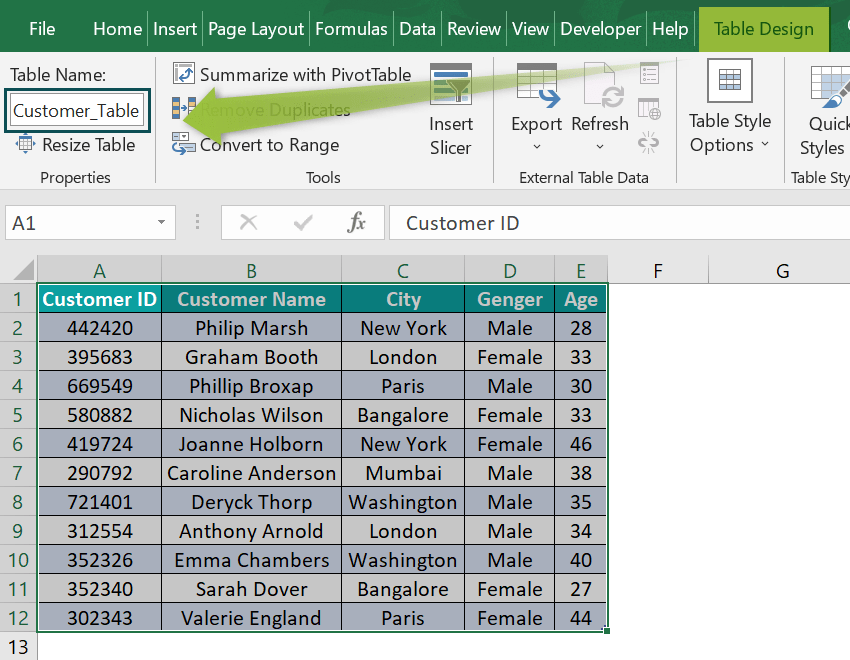Image resolution: width=850 pixels, height=660 pixels.
Task: Expand the Refresh dropdown arrow
Action: click(x=600, y=146)
